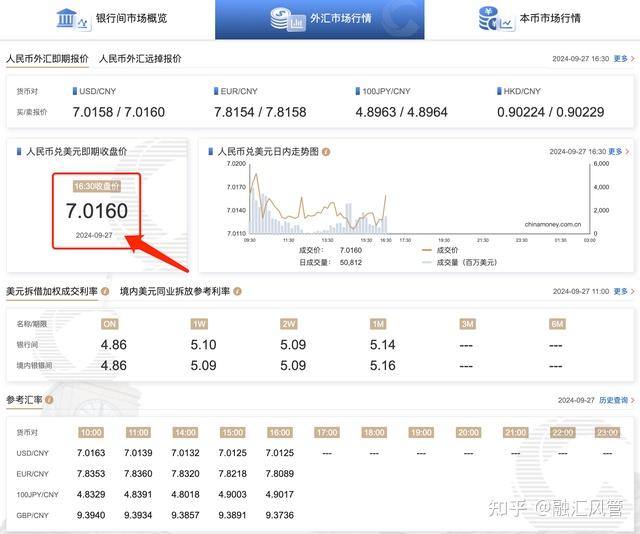Open 更多 link in intraday chart panel

(x=618, y=151)
